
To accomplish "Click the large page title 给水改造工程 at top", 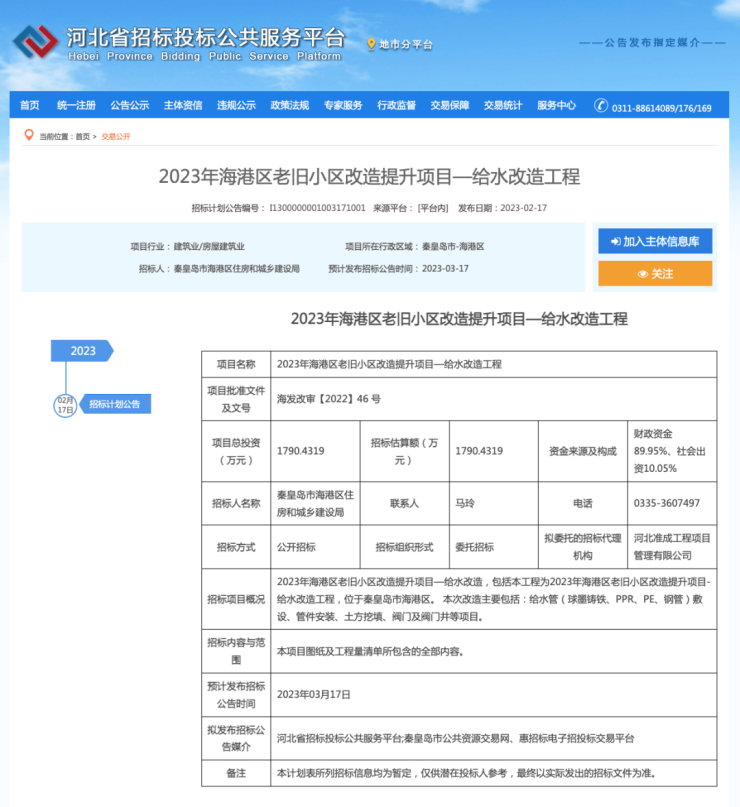I will pyautogui.click(x=369, y=177).
